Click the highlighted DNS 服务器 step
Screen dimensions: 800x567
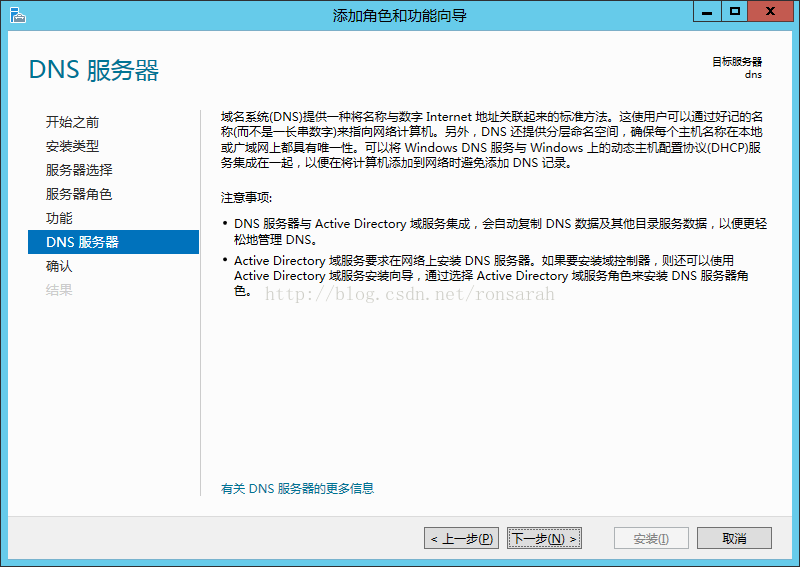point(113,242)
